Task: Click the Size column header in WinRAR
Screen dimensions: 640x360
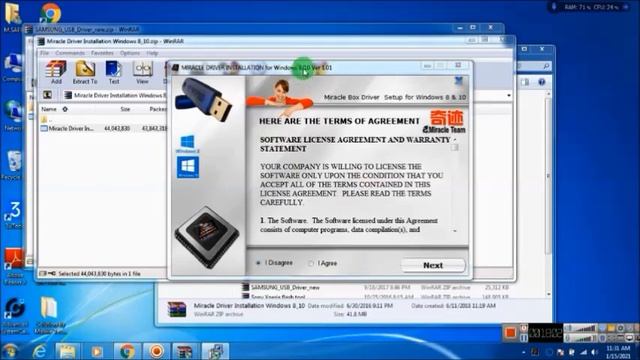Action: coord(125,109)
